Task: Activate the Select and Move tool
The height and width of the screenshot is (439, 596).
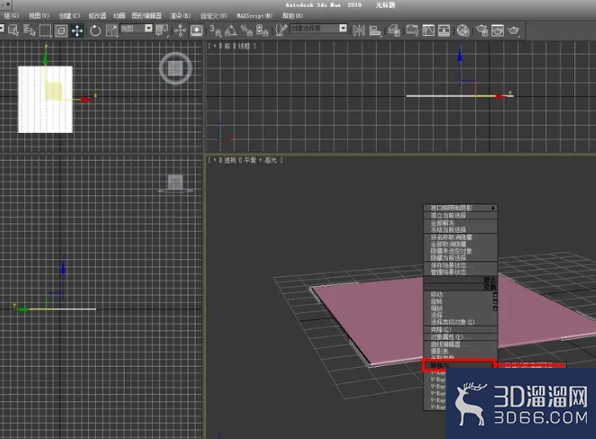Action: 77,31
